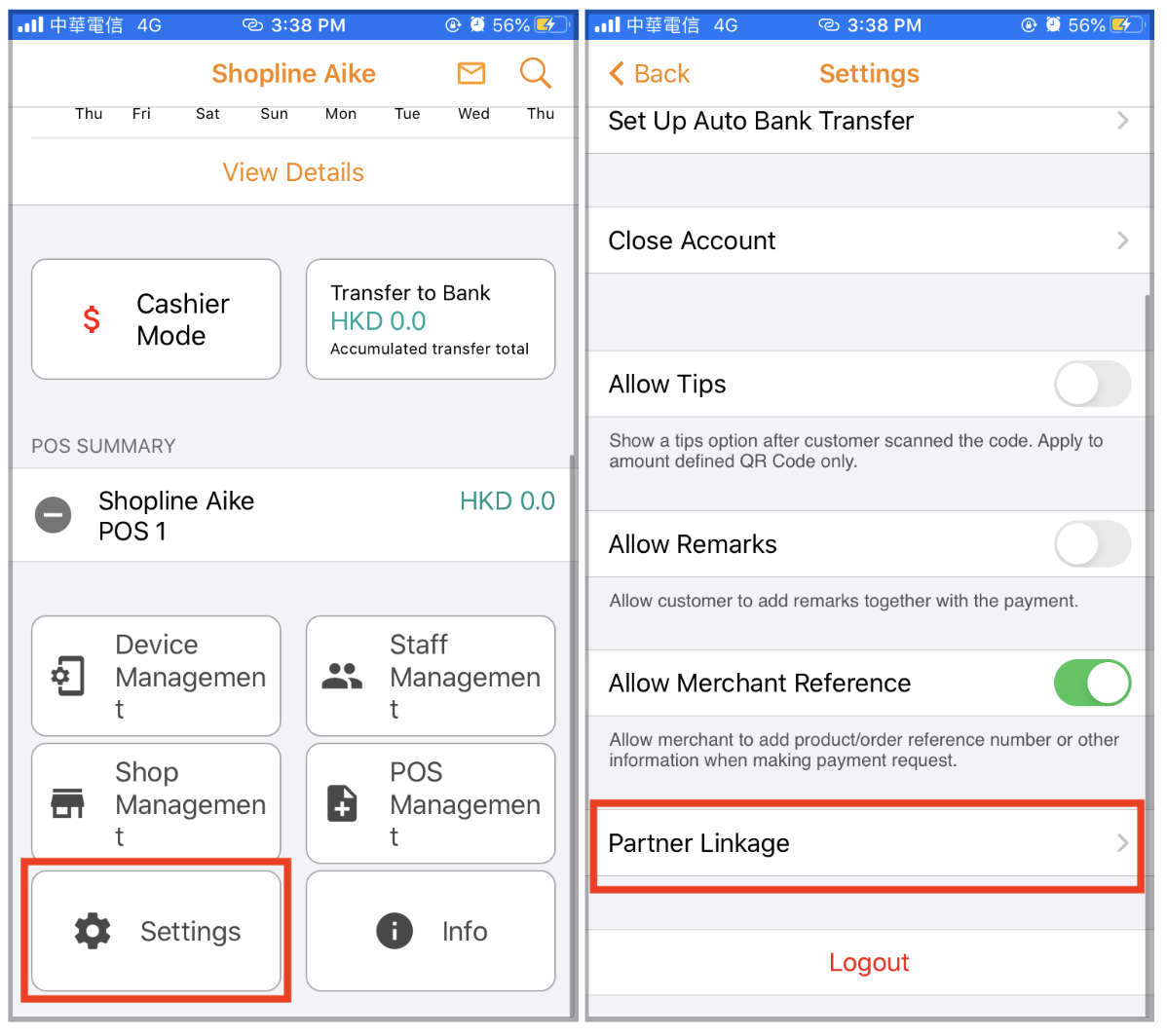This screenshot has height=1036, width=1167.
Task: Tap the red dollar sign Cashier icon
Action: click(92, 319)
